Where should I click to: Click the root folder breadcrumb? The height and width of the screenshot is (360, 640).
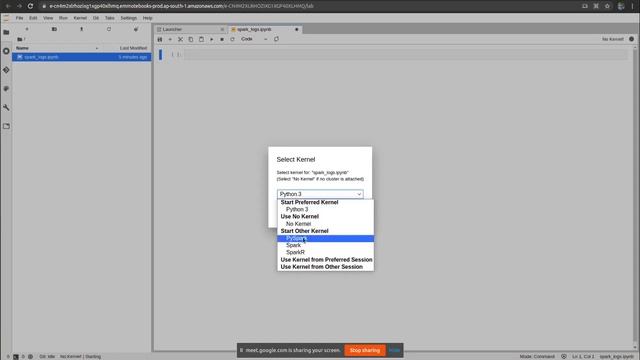[21, 39]
